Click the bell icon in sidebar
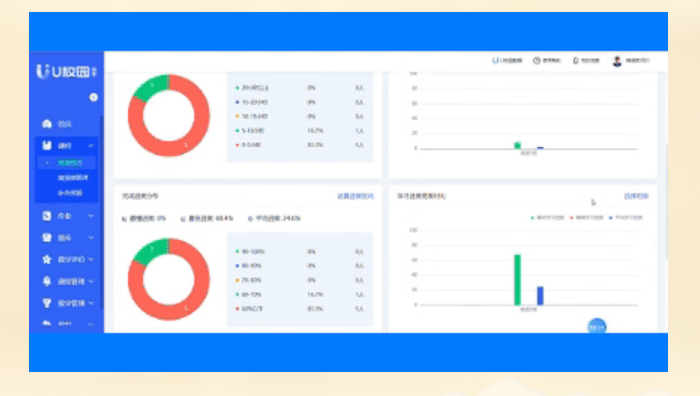The image size is (700, 396). click(47, 281)
